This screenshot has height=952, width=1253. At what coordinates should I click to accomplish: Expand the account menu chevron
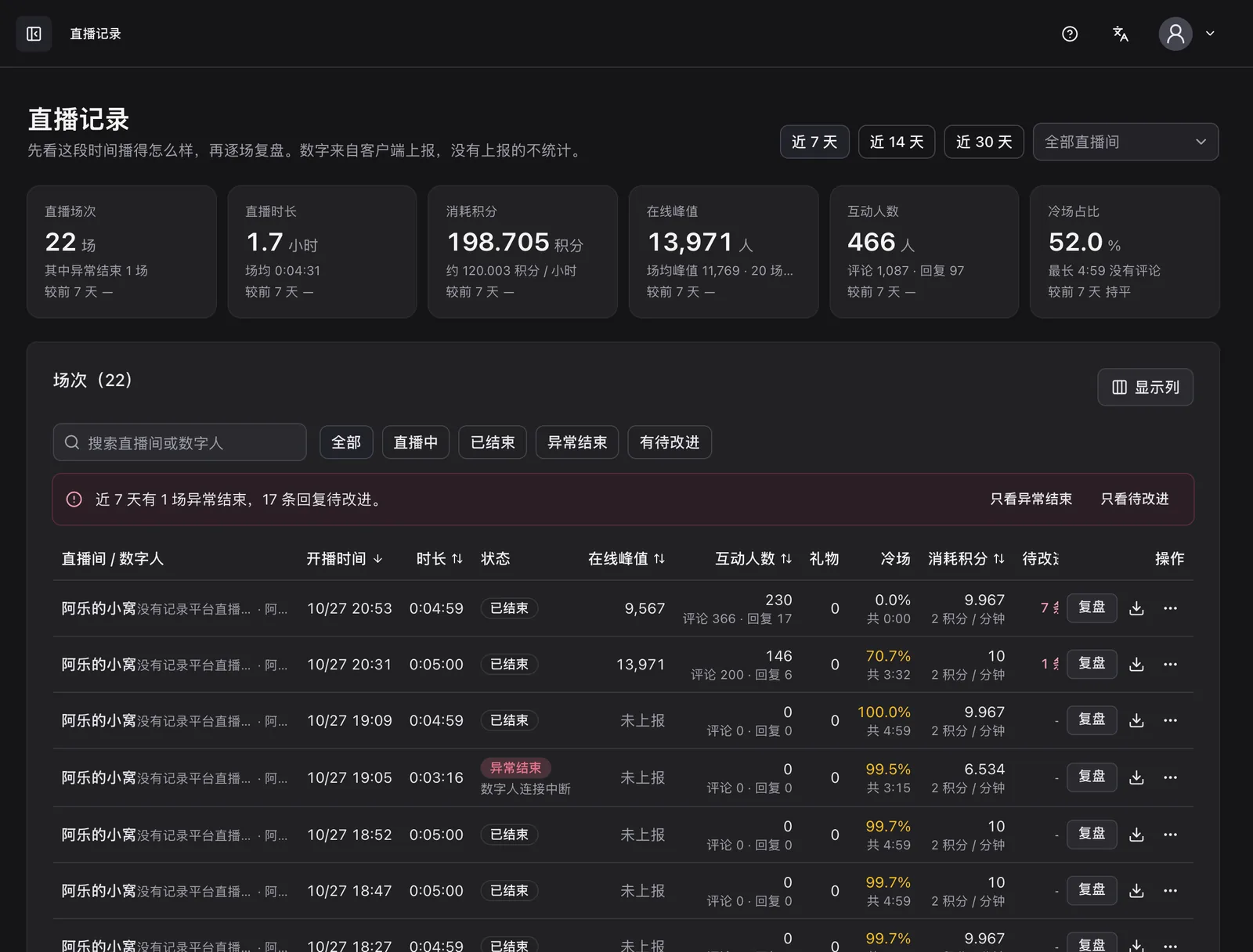coord(1210,34)
